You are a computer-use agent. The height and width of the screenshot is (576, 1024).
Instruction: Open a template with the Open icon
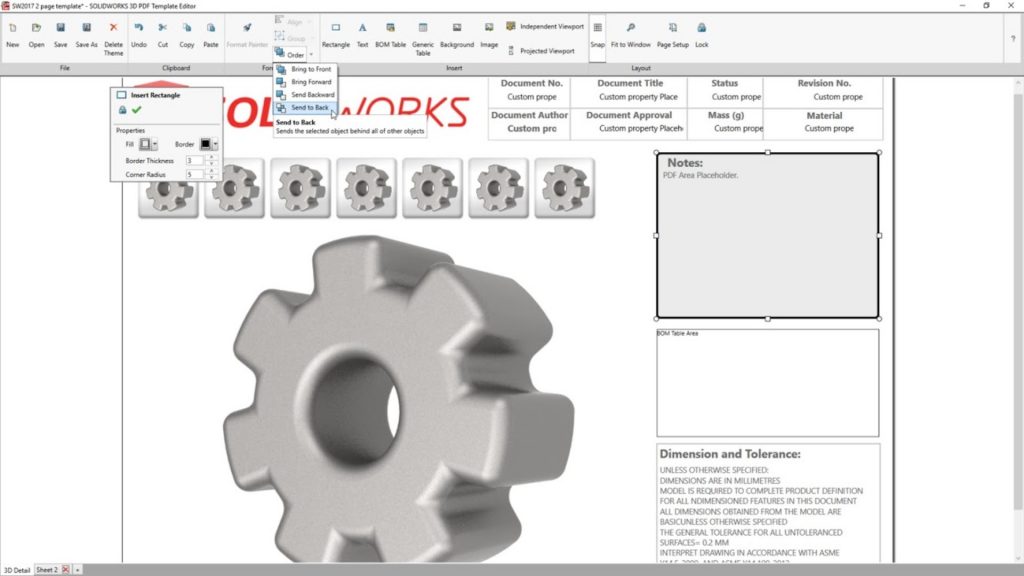coord(37,35)
